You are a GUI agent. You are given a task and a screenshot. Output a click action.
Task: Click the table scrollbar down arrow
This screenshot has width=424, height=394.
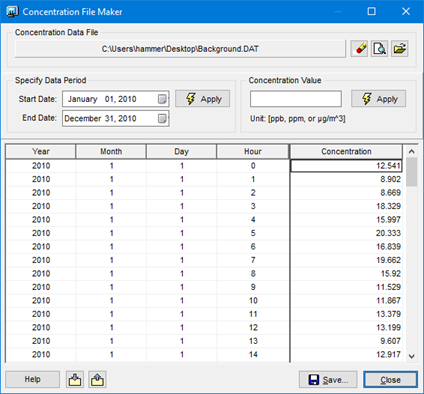(x=412, y=356)
